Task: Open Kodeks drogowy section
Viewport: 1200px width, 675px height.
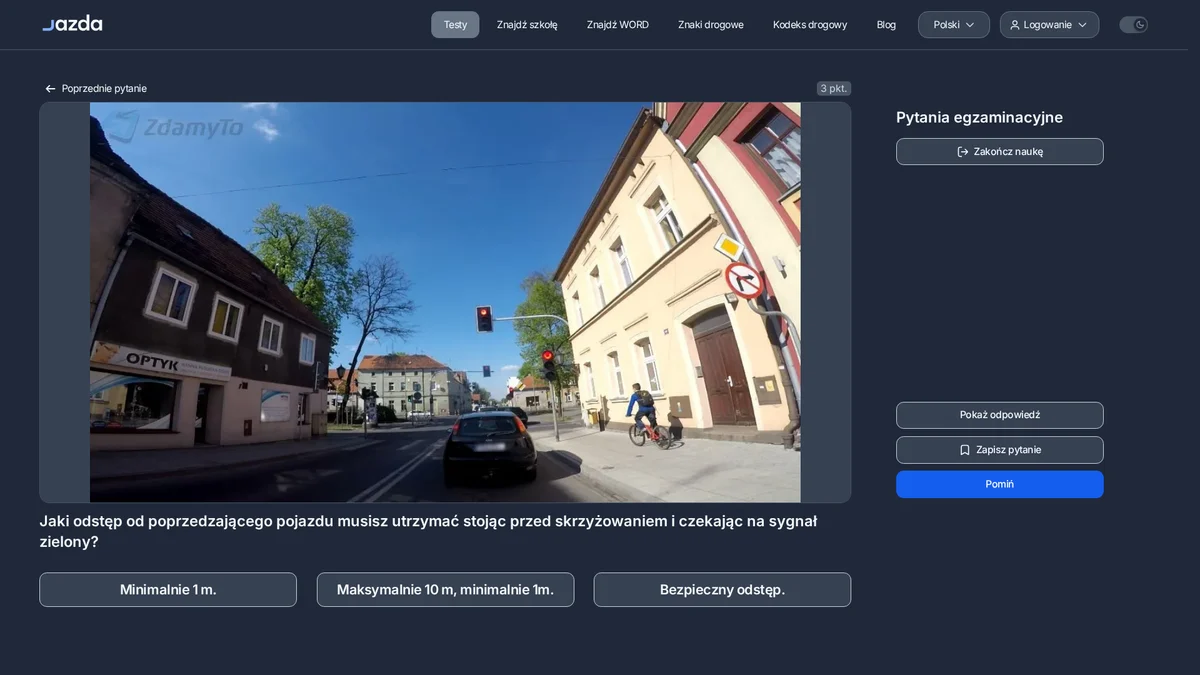Action: click(810, 25)
